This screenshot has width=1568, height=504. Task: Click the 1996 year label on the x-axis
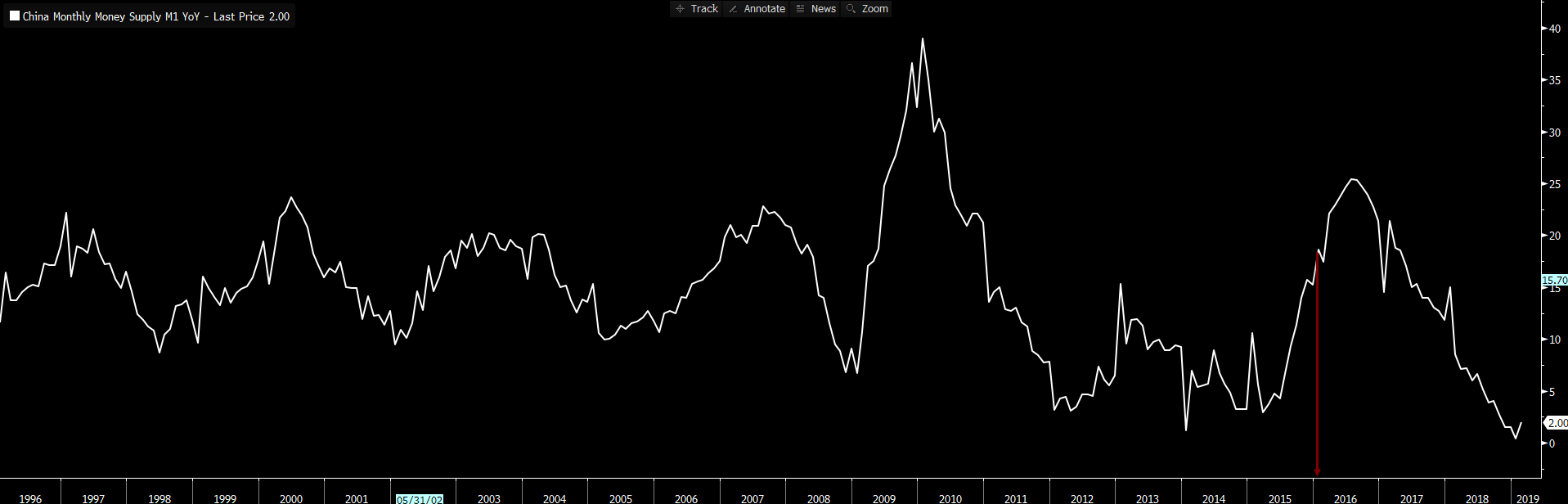click(x=30, y=498)
